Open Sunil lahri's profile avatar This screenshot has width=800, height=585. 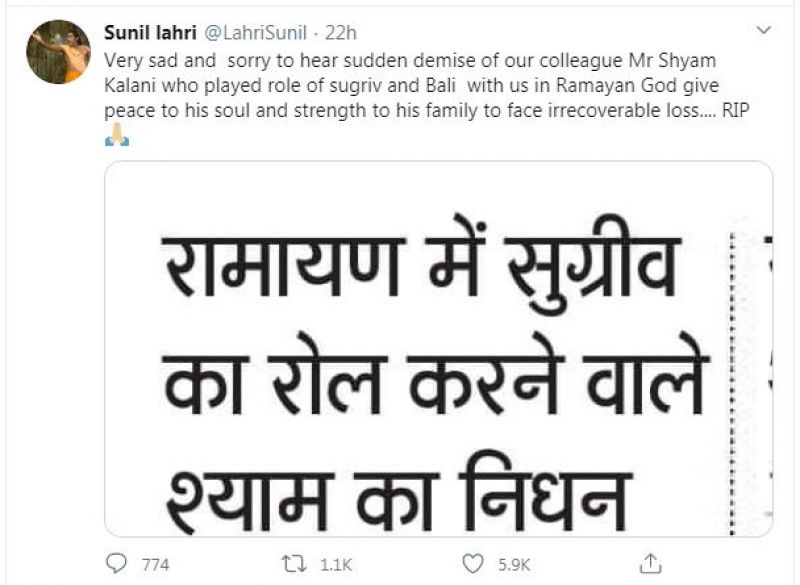pyautogui.click(x=60, y=52)
